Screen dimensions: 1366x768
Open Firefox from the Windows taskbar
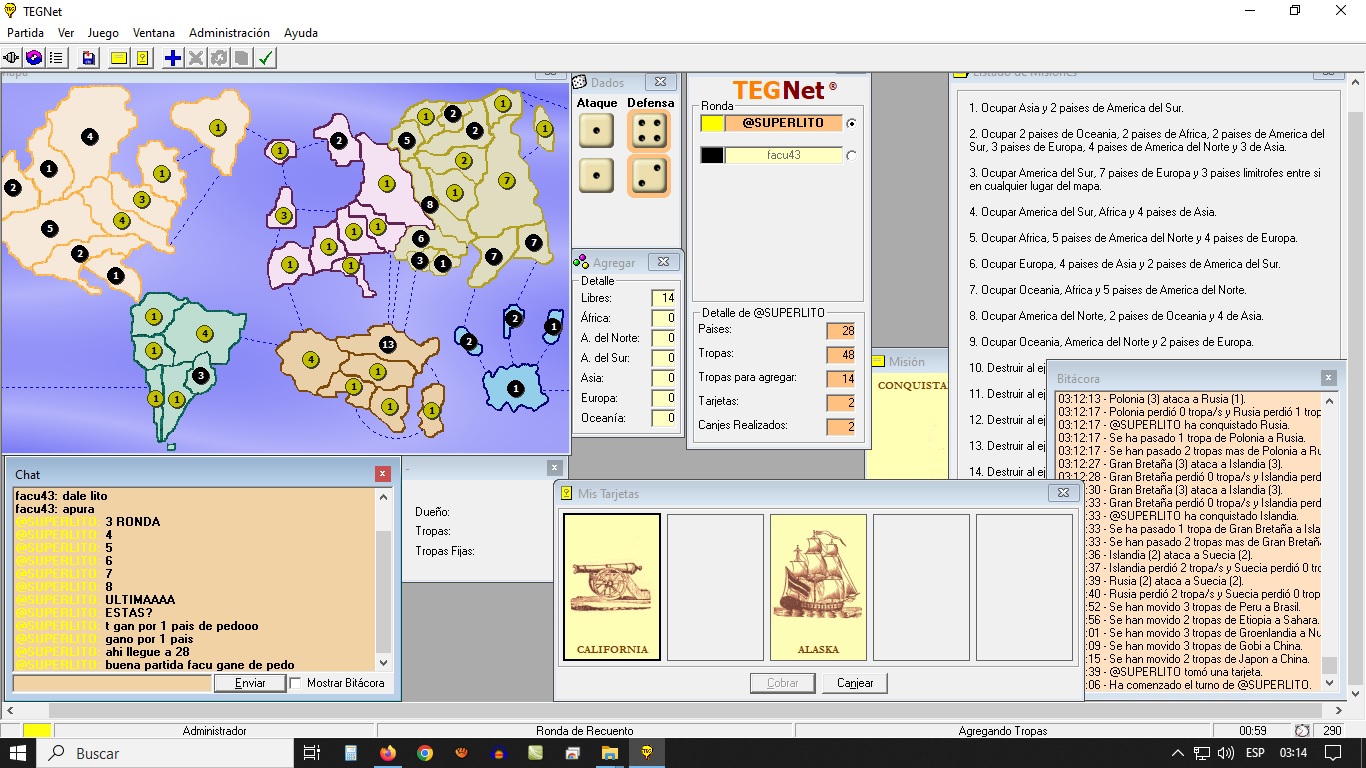click(388, 753)
